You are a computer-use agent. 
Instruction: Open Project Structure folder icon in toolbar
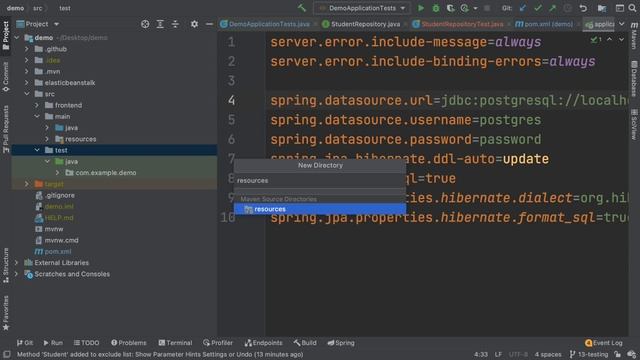[x=602, y=8]
